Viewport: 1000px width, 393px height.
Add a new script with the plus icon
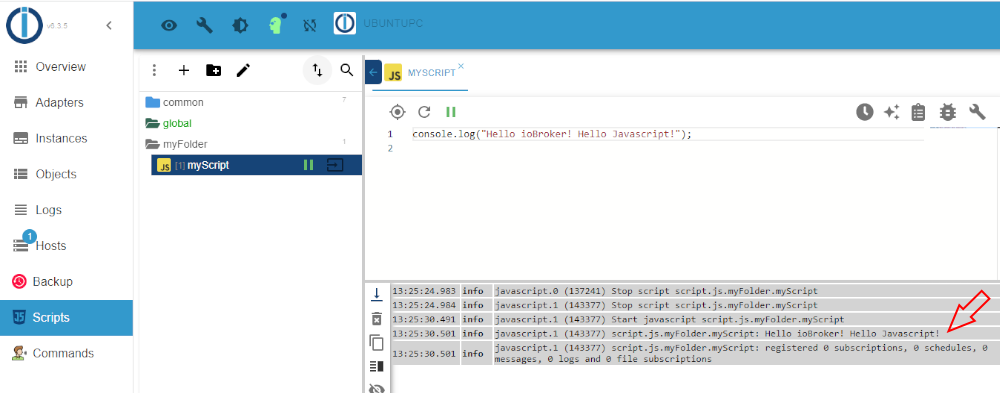(x=184, y=70)
